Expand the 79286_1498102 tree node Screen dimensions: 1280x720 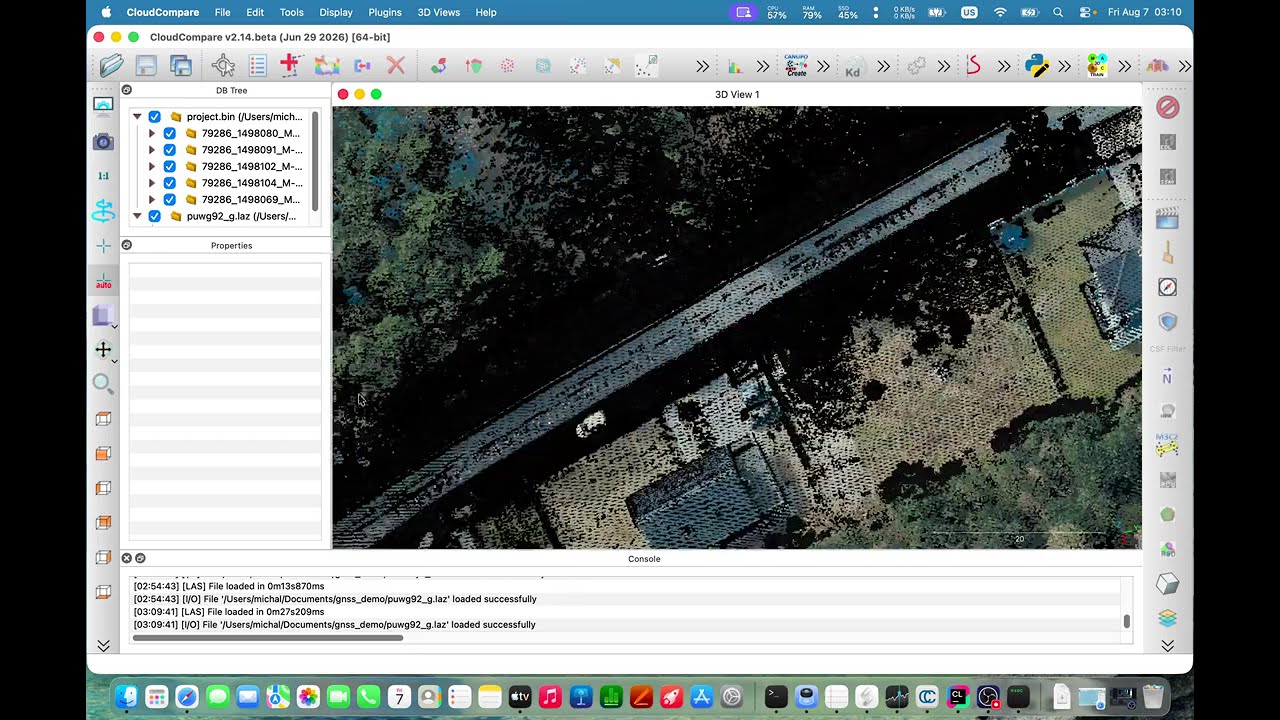pos(152,166)
